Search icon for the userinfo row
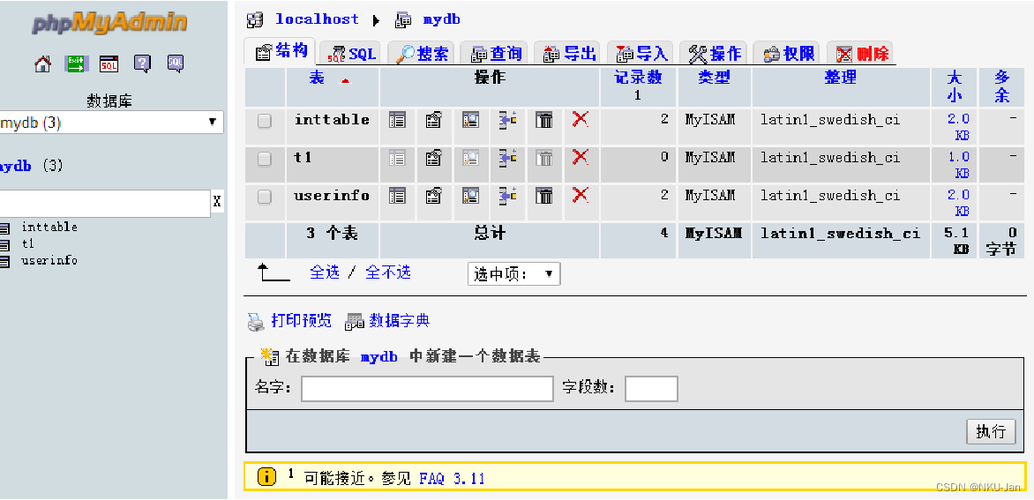This screenshot has width=1034, height=500. tap(470, 195)
